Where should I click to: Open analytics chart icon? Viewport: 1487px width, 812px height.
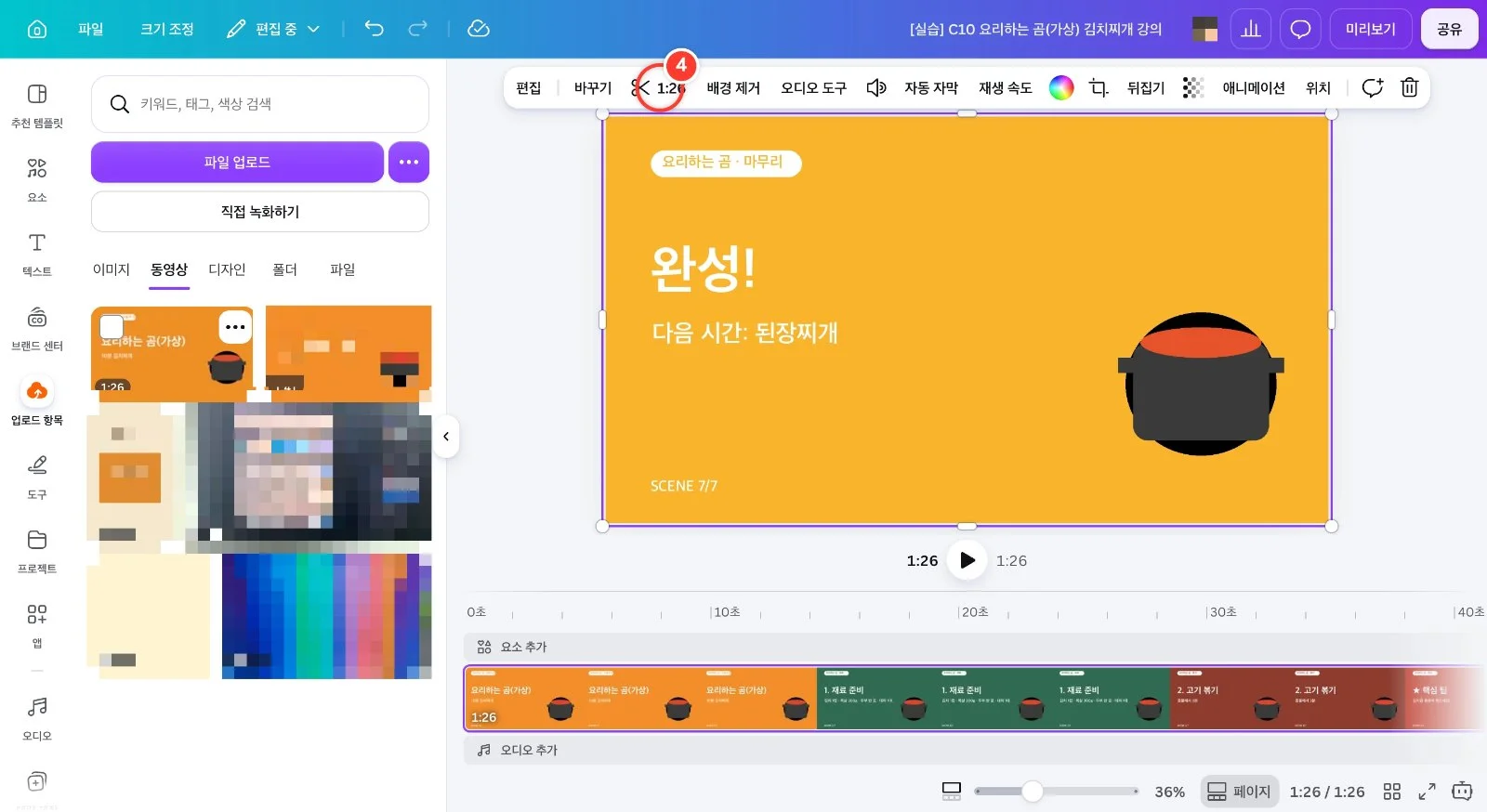pyautogui.click(x=1251, y=29)
